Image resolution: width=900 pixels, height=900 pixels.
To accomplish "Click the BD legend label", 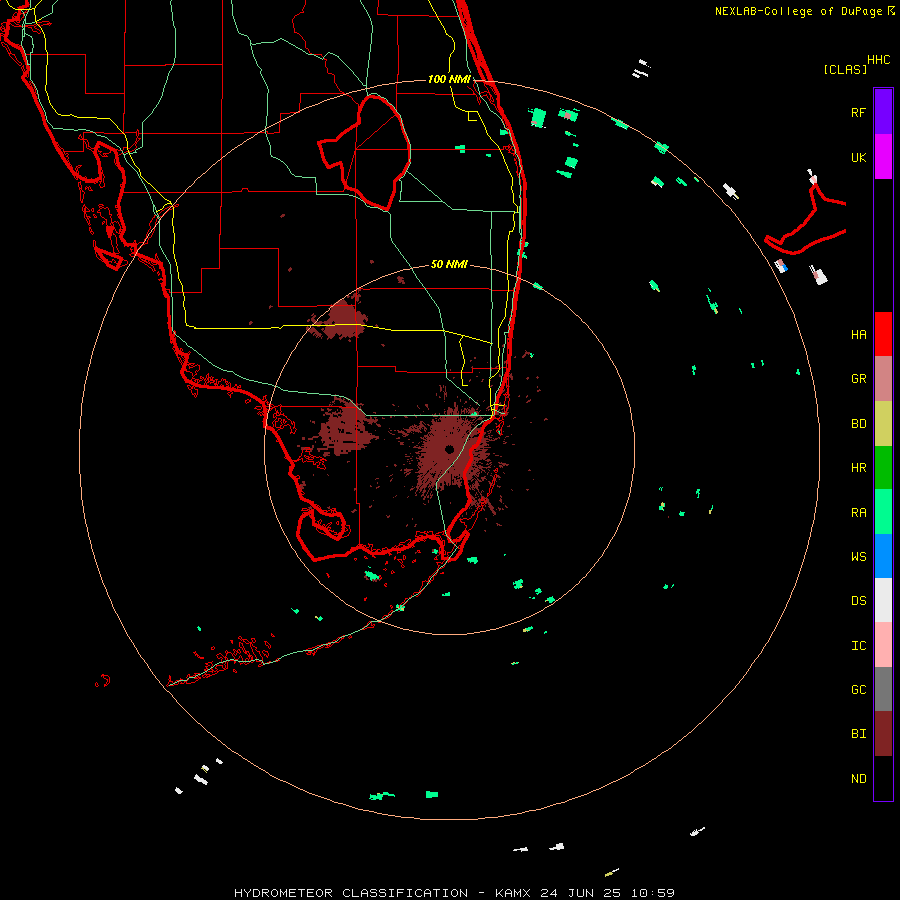I will pyautogui.click(x=858, y=424).
